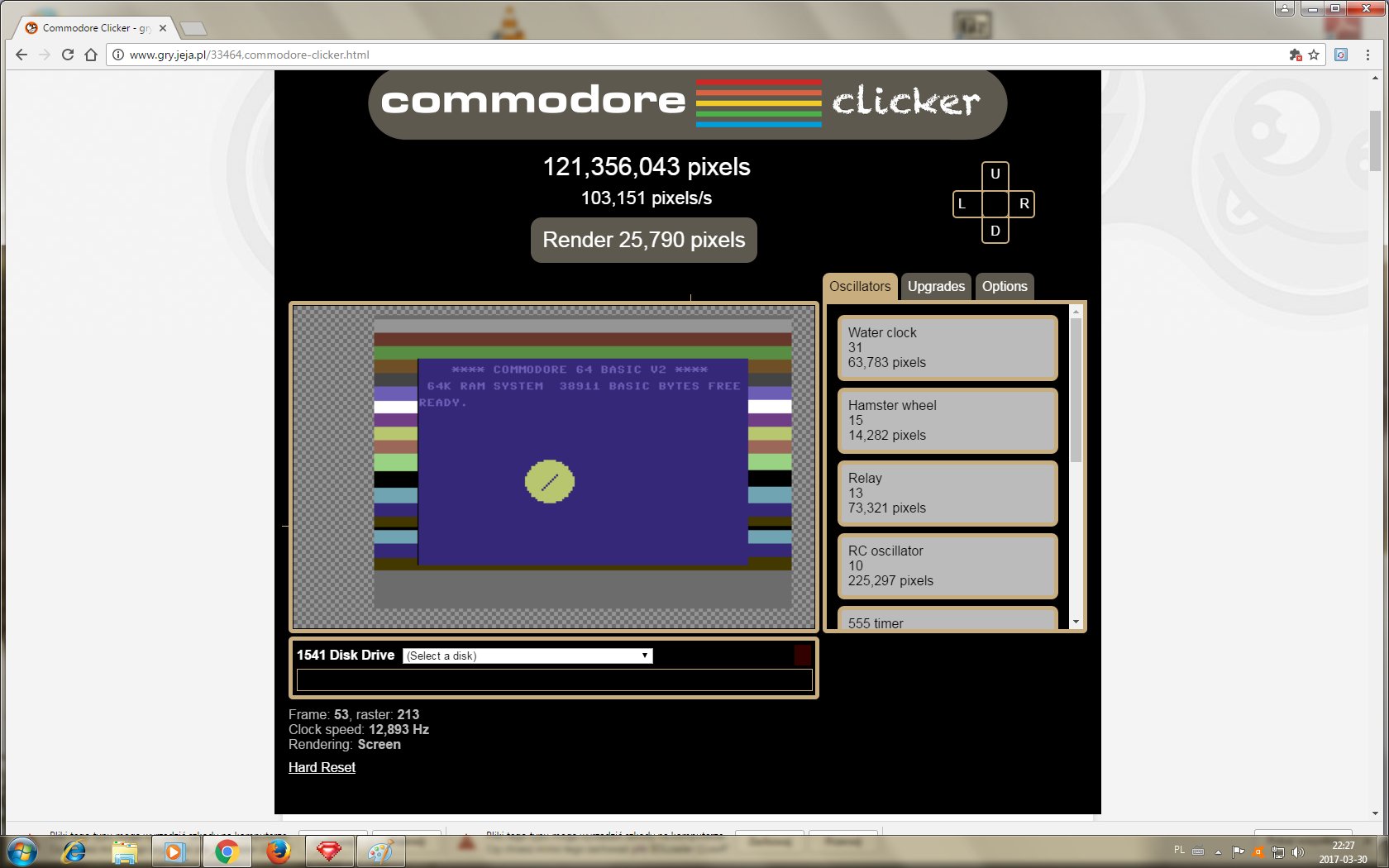Close the Commodore Clicker browser tab
Image resolution: width=1389 pixels, height=868 pixels.
[163, 28]
